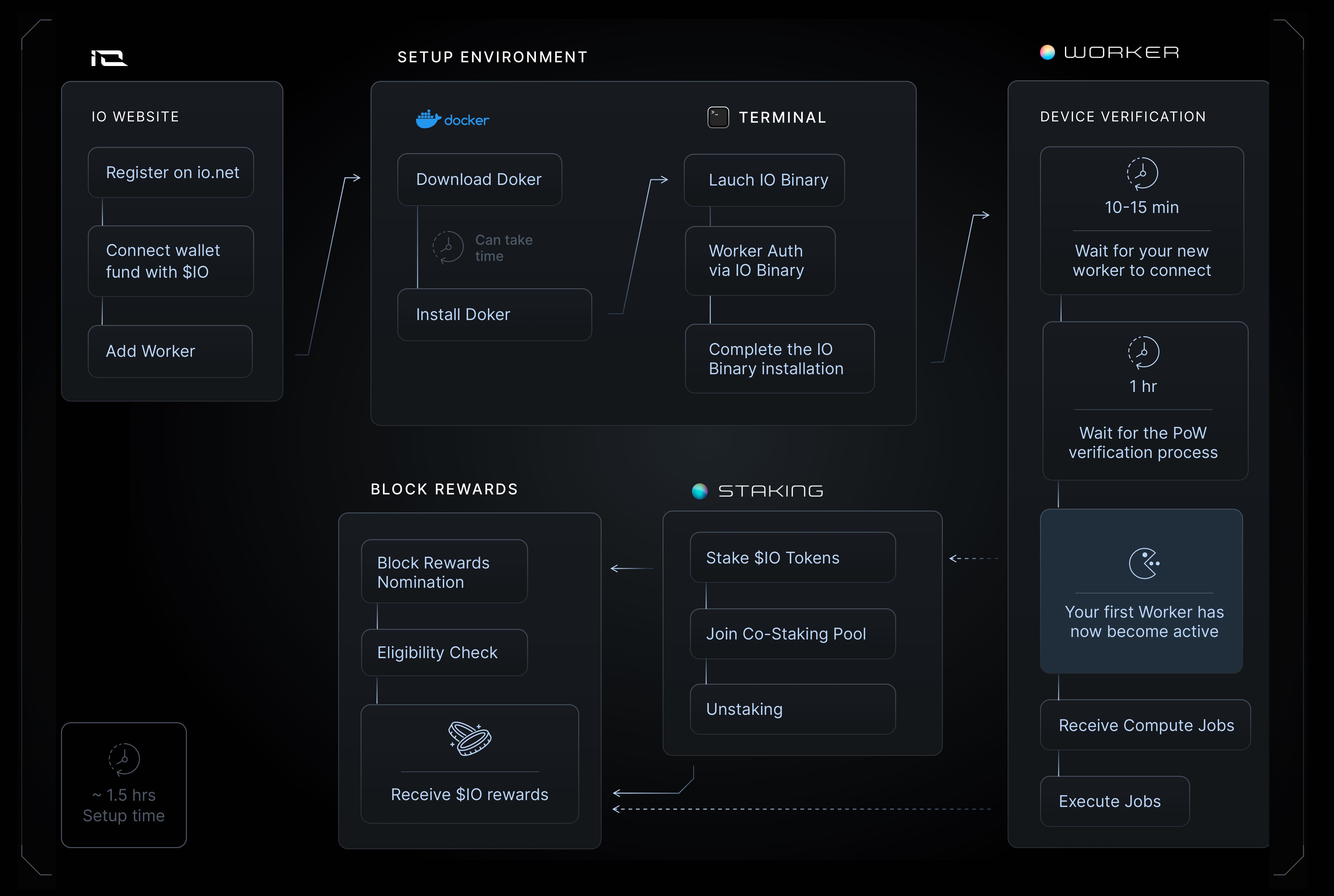The width and height of the screenshot is (1334, 896).
Task: Select the Docker whale icon
Action: (x=428, y=119)
